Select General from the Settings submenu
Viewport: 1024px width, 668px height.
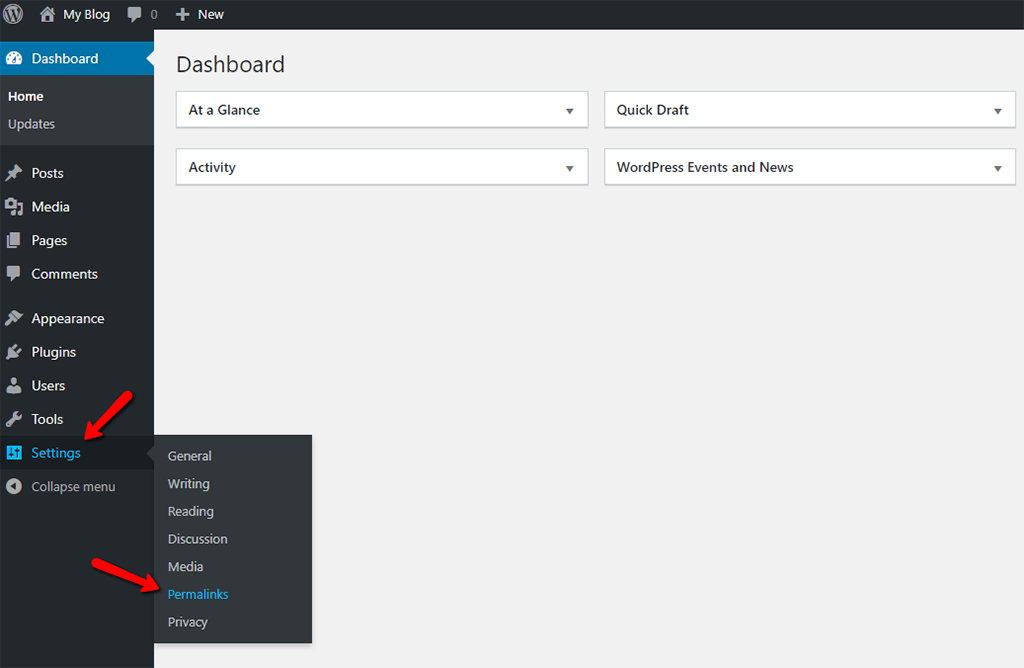(x=189, y=455)
